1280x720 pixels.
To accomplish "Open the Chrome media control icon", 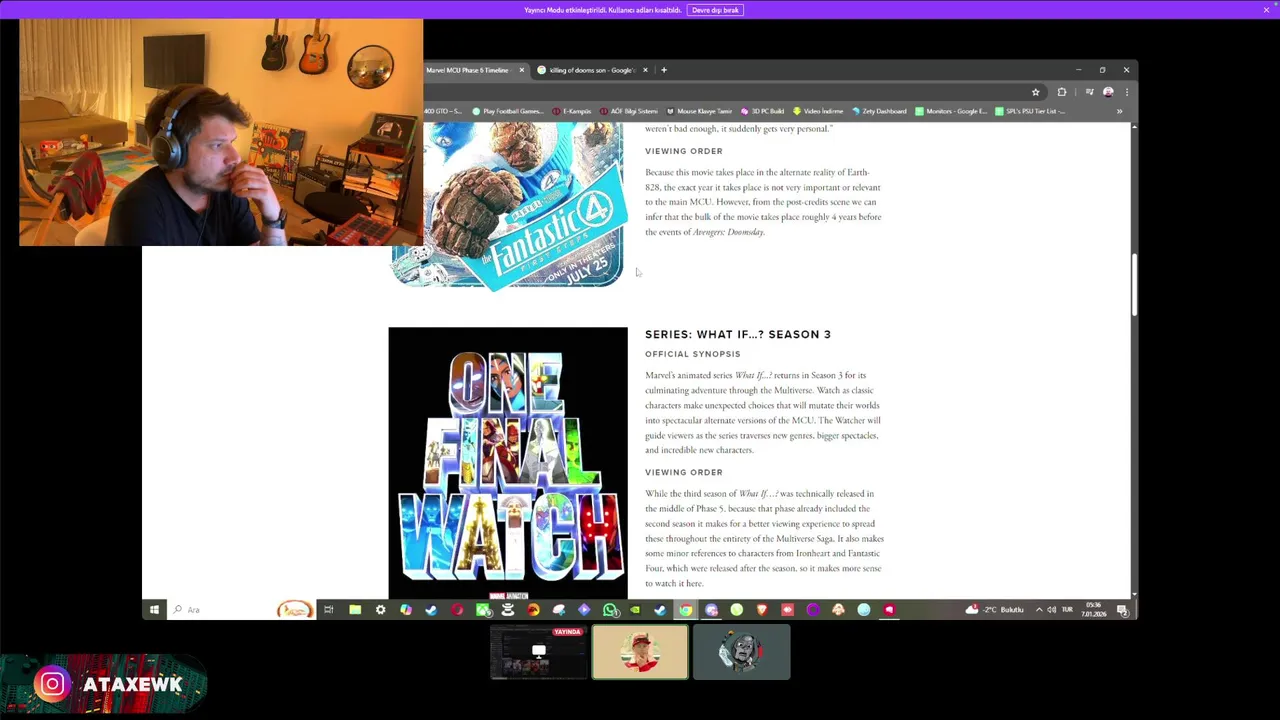I will click(x=1089, y=92).
